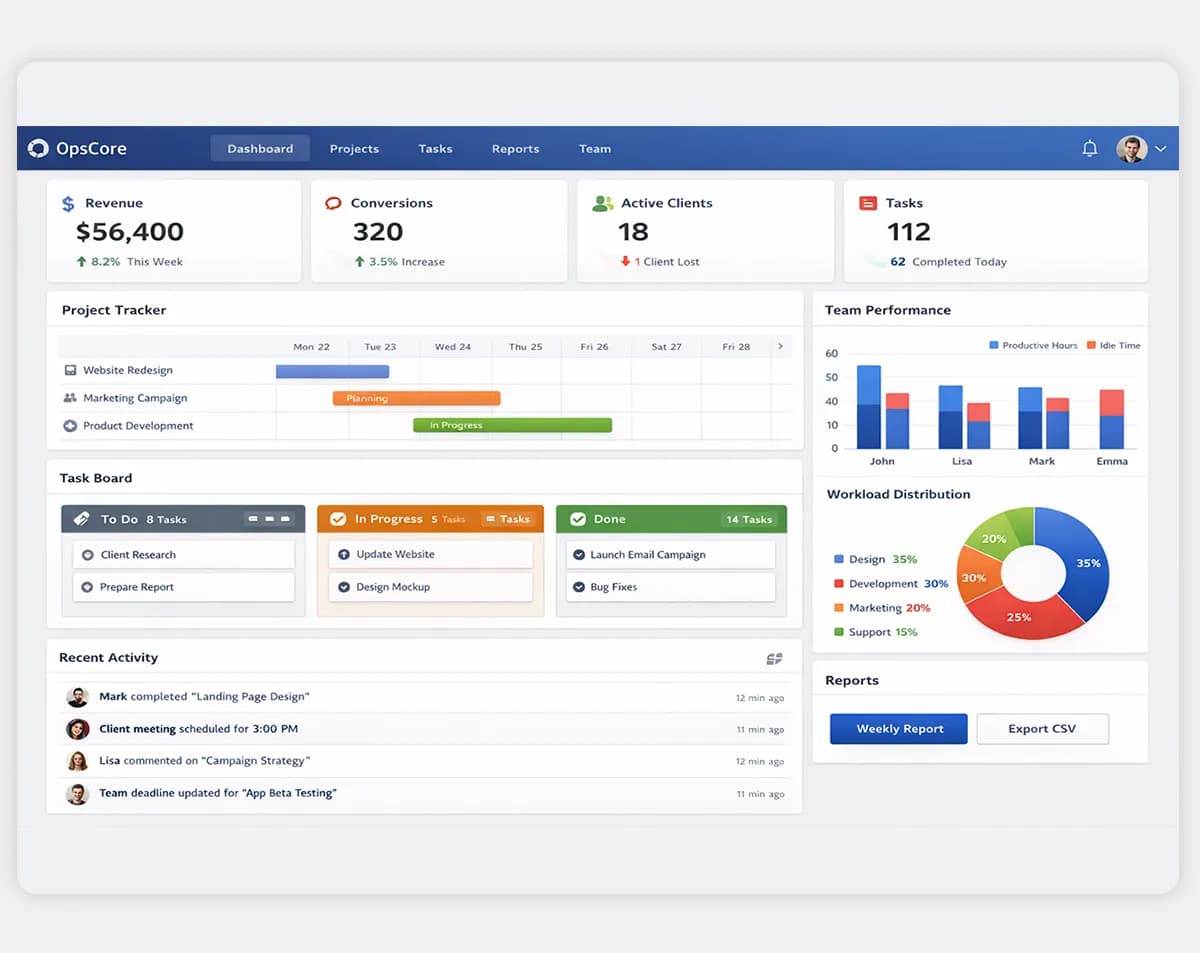
Task: Click the Support legend color swatch
Action: [x=838, y=632]
